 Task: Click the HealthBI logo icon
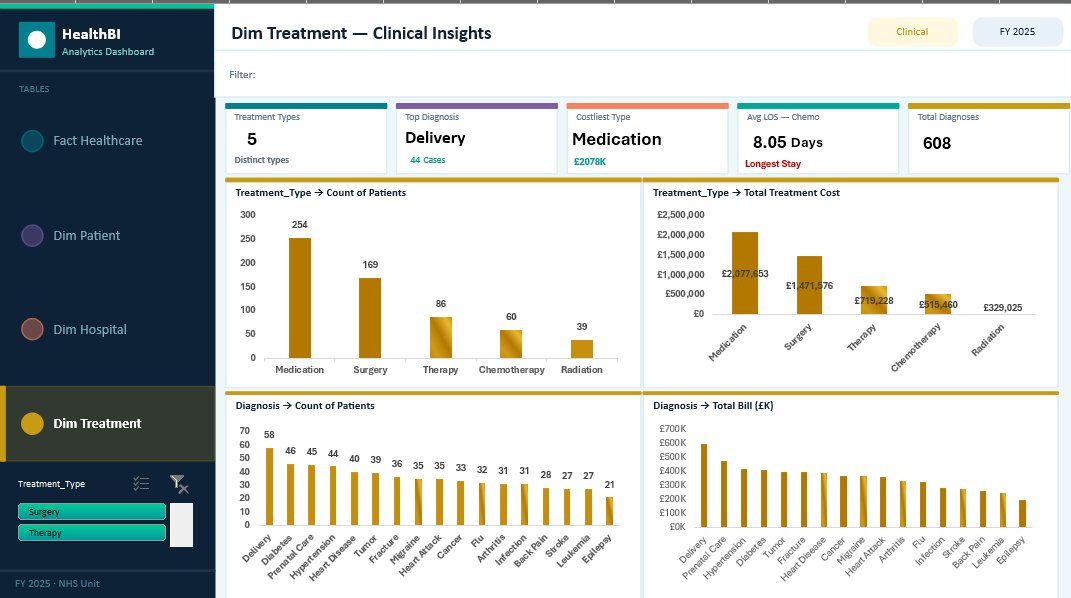pos(37,40)
